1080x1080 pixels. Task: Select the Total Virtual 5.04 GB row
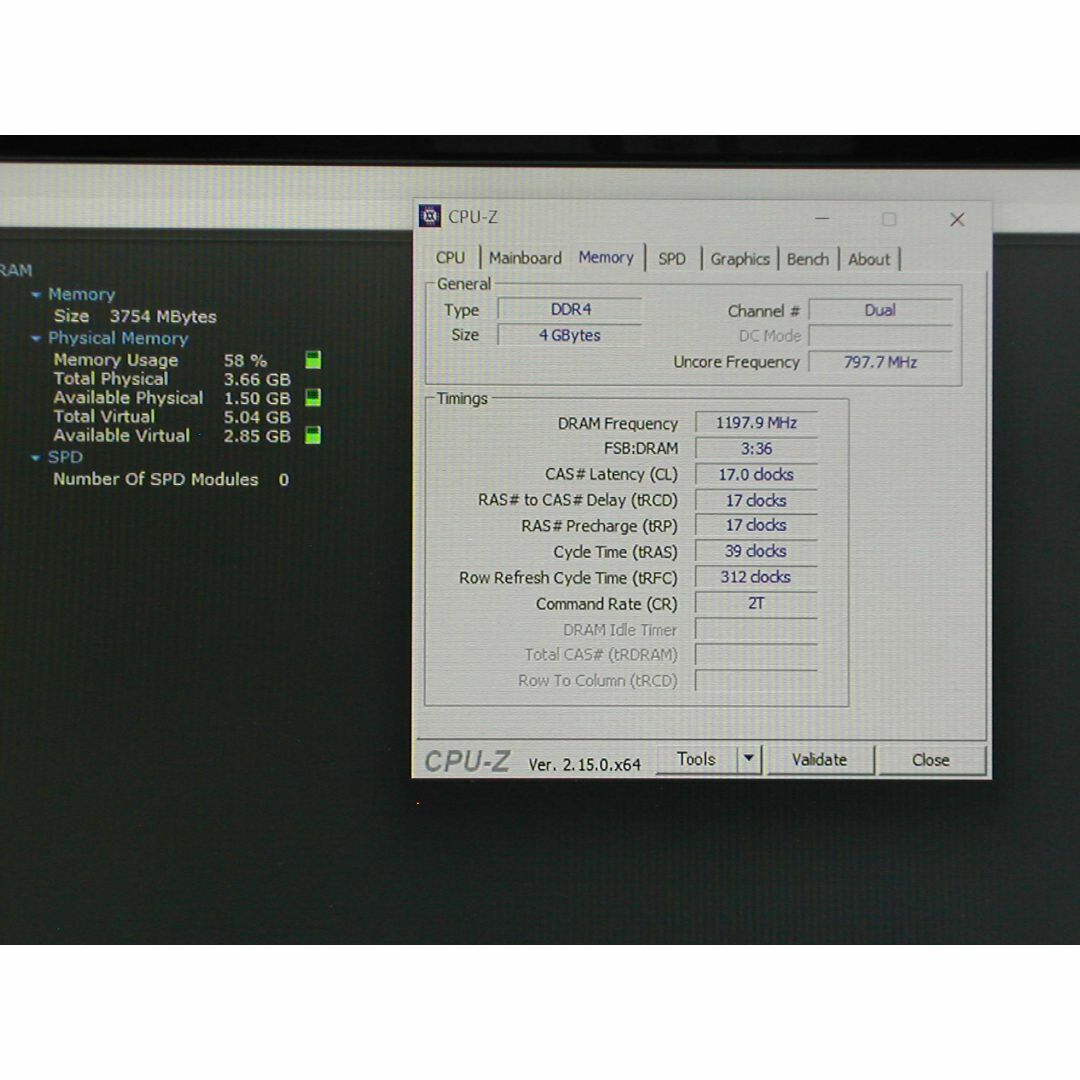(x=172, y=417)
